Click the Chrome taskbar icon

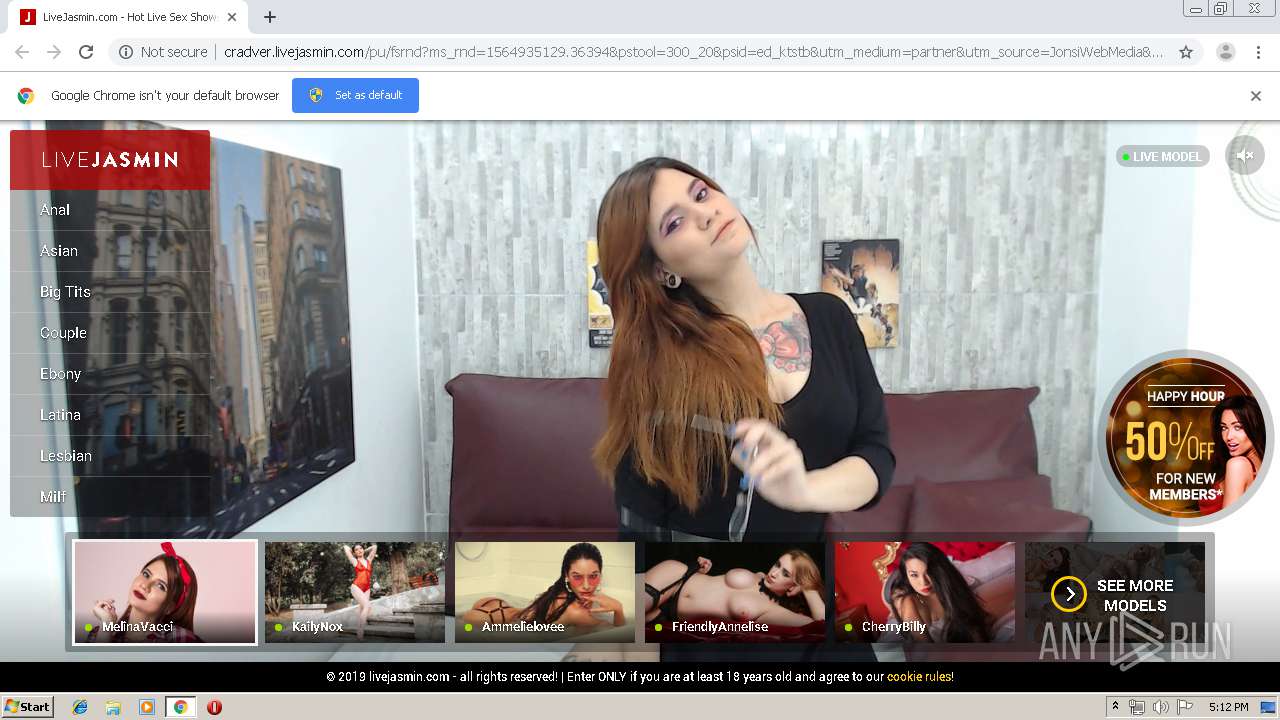[x=180, y=707]
